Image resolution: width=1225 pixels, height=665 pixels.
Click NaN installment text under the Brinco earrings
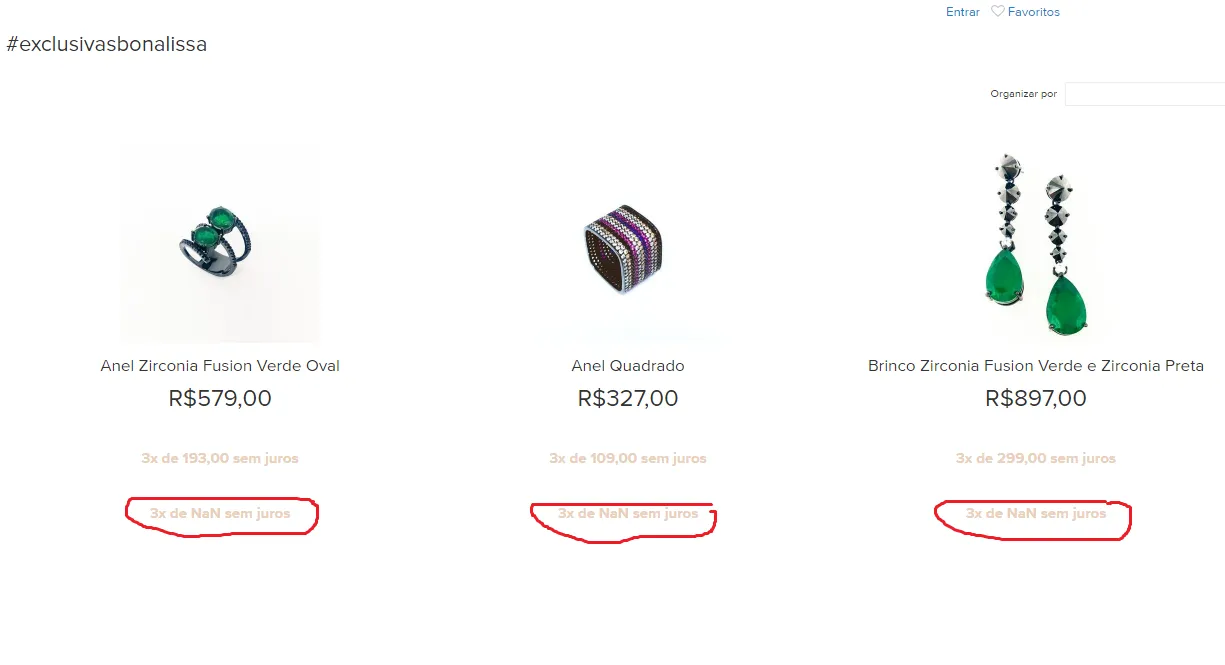(x=1035, y=514)
